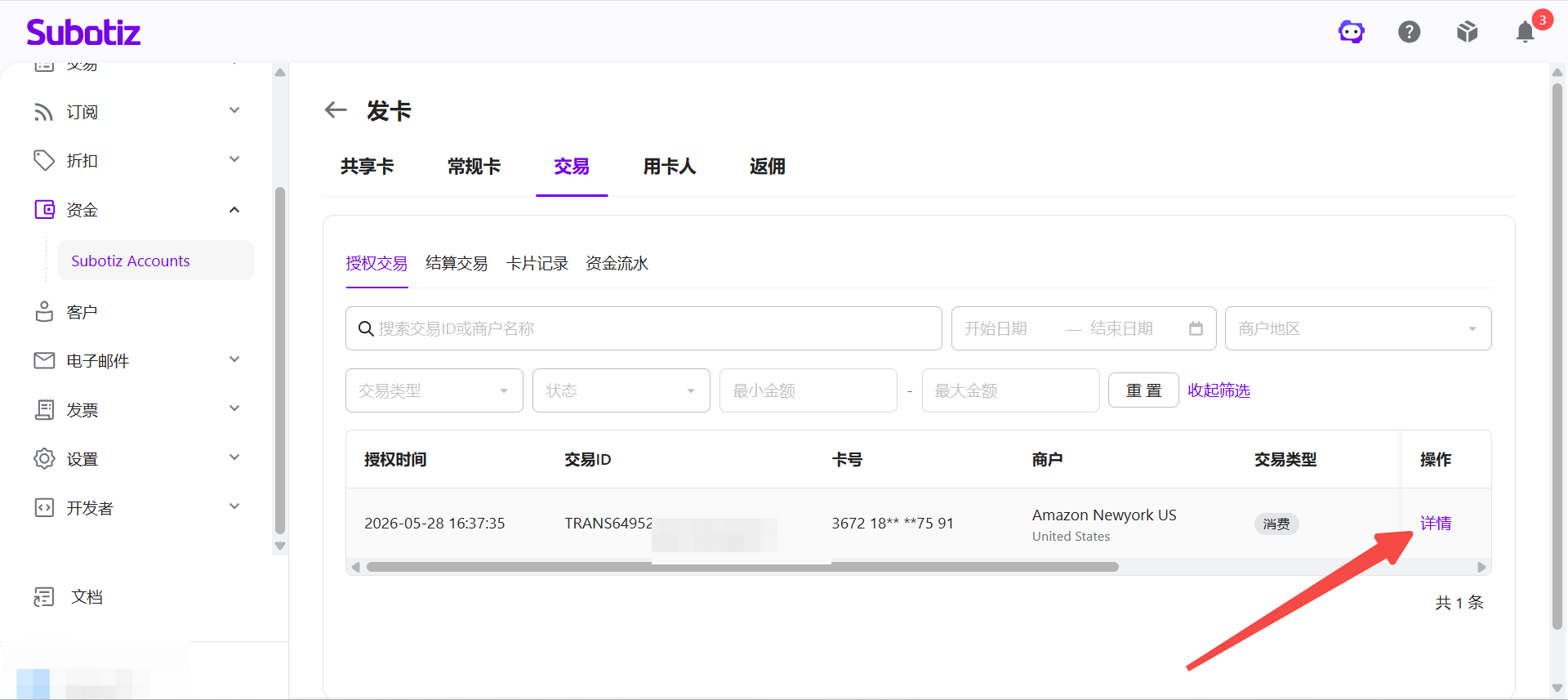
Task: Expand the 折扣 menu
Action: click(x=234, y=159)
